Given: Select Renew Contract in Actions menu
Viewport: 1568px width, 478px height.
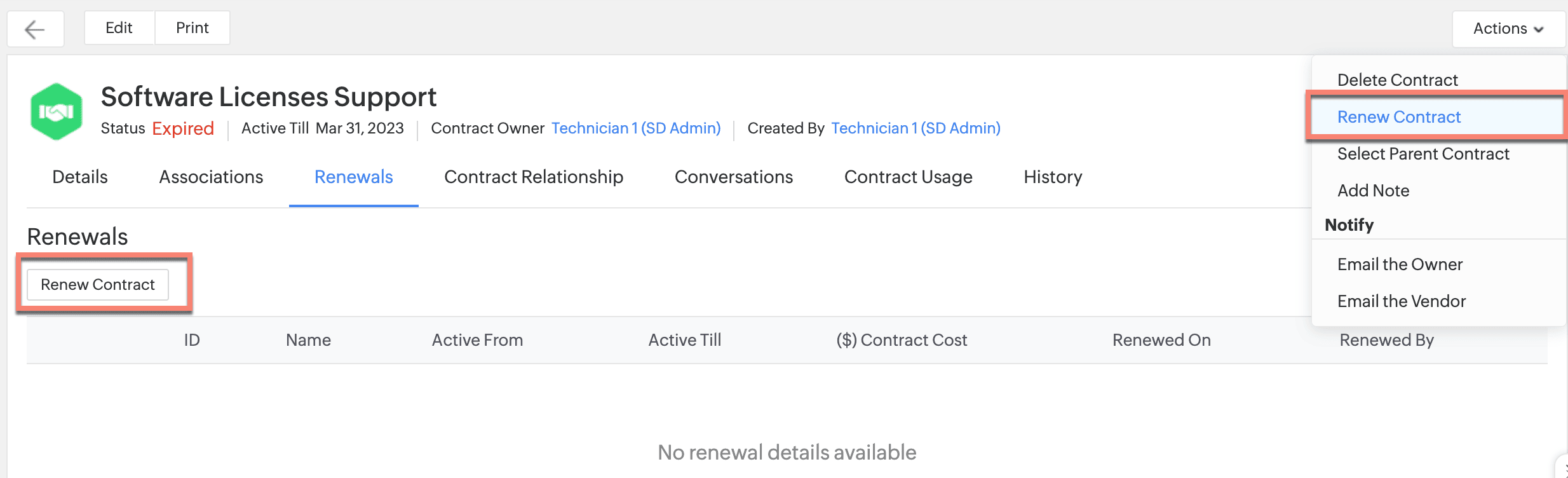Looking at the screenshot, I should 1399,117.
